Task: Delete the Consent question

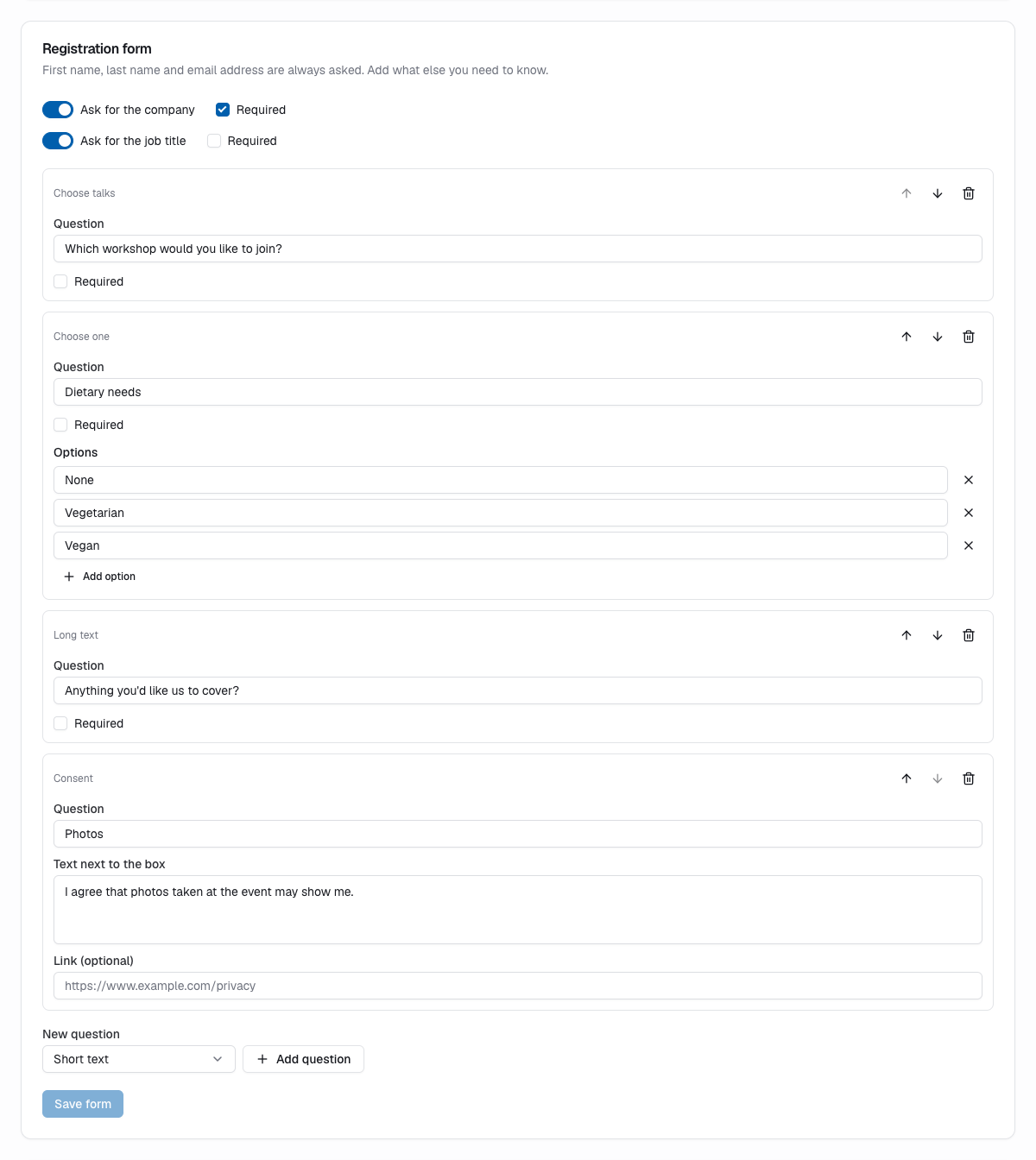Action: point(969,779)
